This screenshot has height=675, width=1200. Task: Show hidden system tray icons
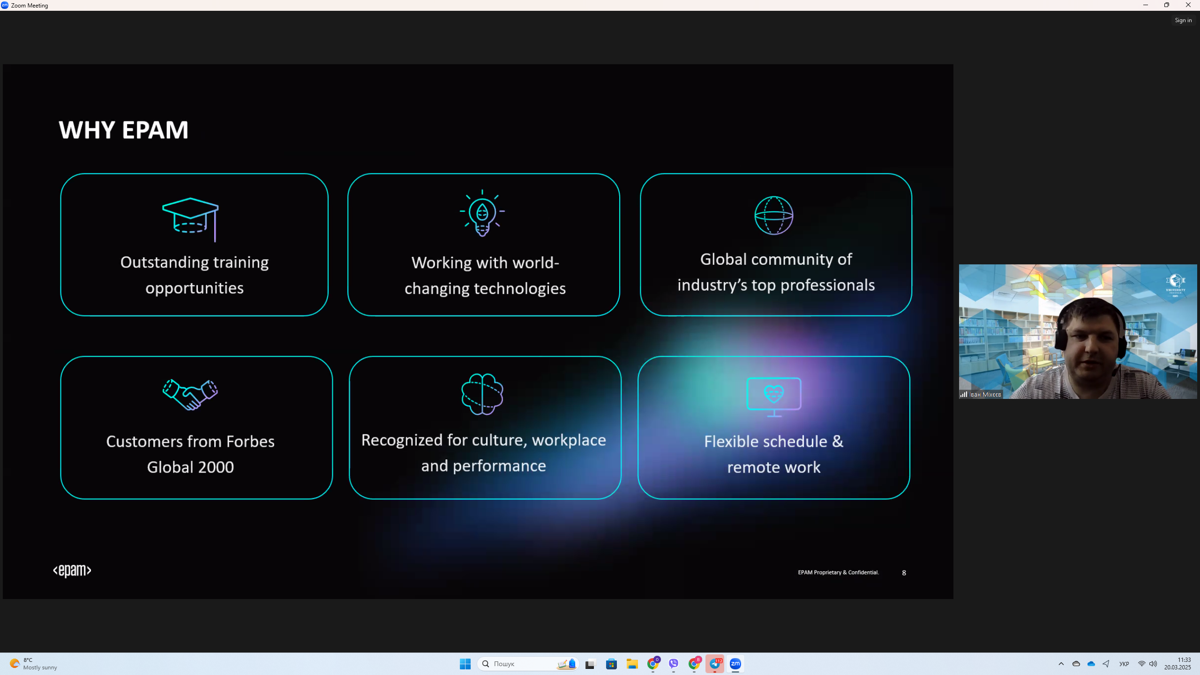click(x=1061, y=664)
